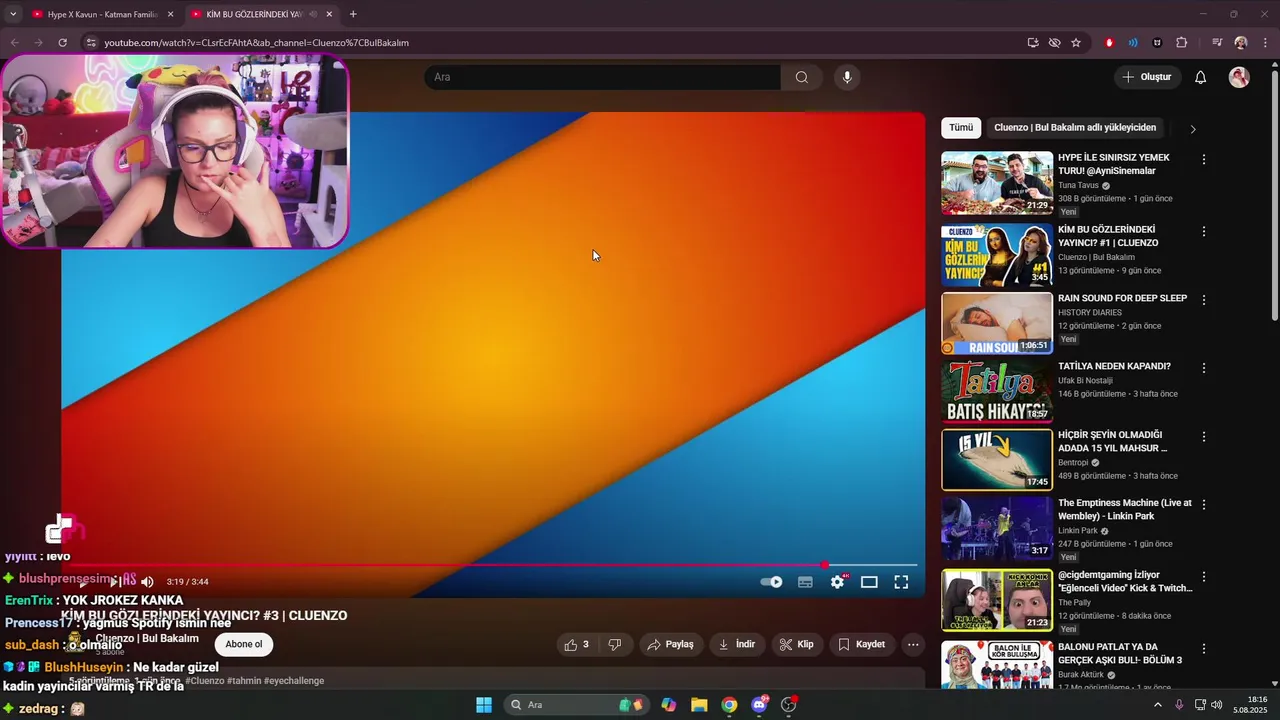
Task: Open Chrome media controls icon
Action: [x=1217, y=43]
